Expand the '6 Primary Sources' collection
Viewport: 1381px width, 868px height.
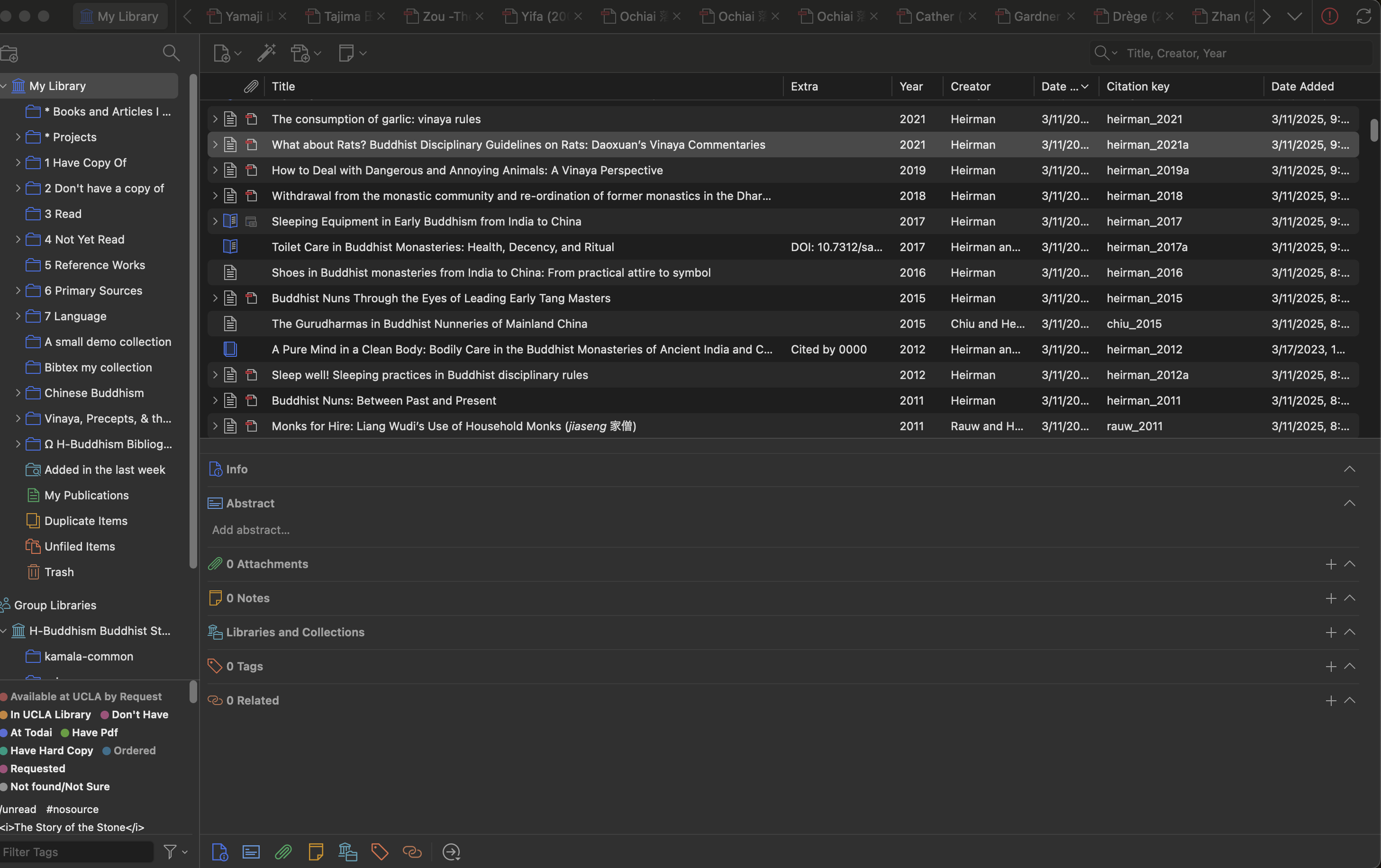[x=18, y=290]
